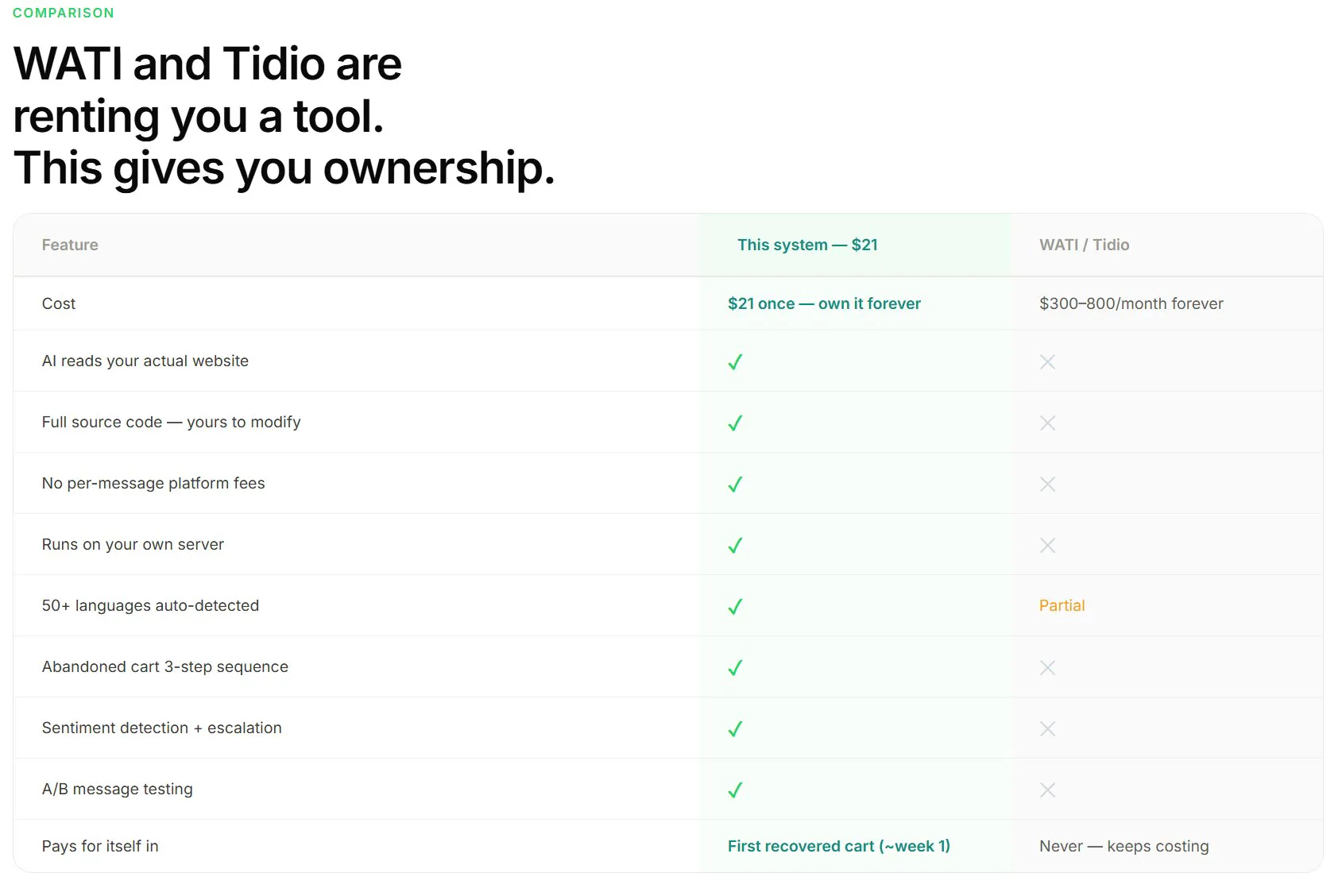Screen dimensions: 1342x896
Task: Click checkmark for 50+ languages auto-detected
Action: click(x=735, y=606)
